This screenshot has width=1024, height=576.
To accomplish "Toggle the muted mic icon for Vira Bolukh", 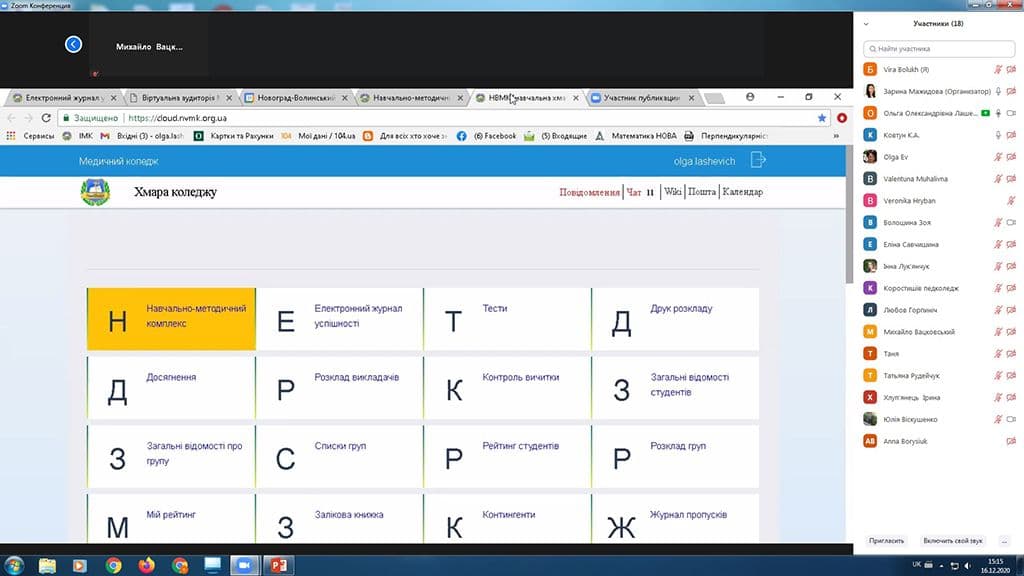I will click(998, 69).
